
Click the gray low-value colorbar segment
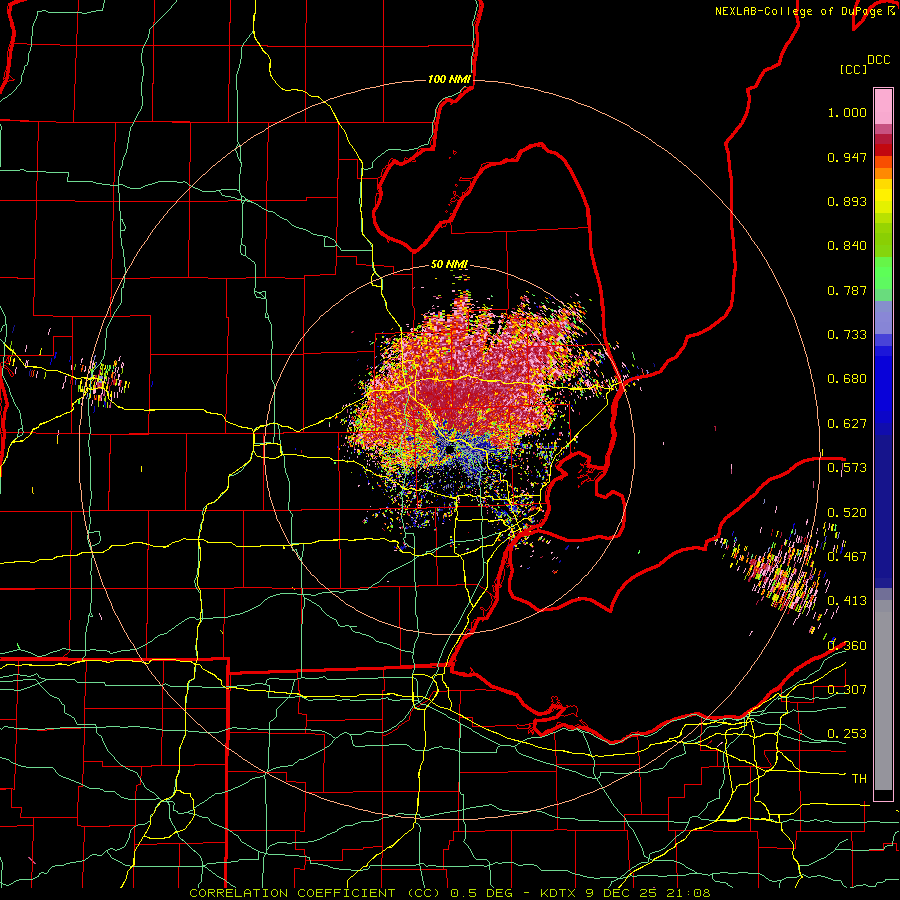click(883, 695)
